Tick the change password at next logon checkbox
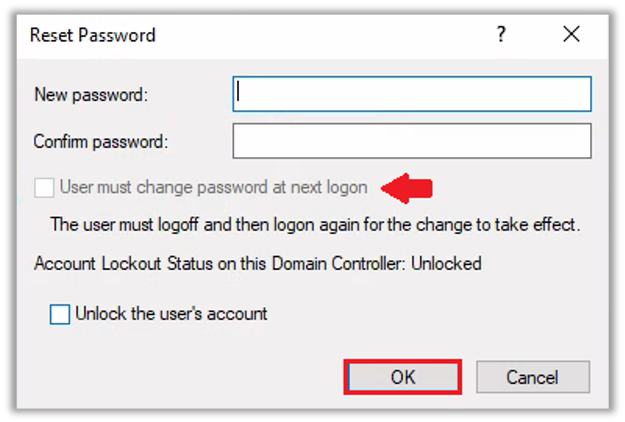The height and width of the screenshot is (422, 625). coord(44,187)
